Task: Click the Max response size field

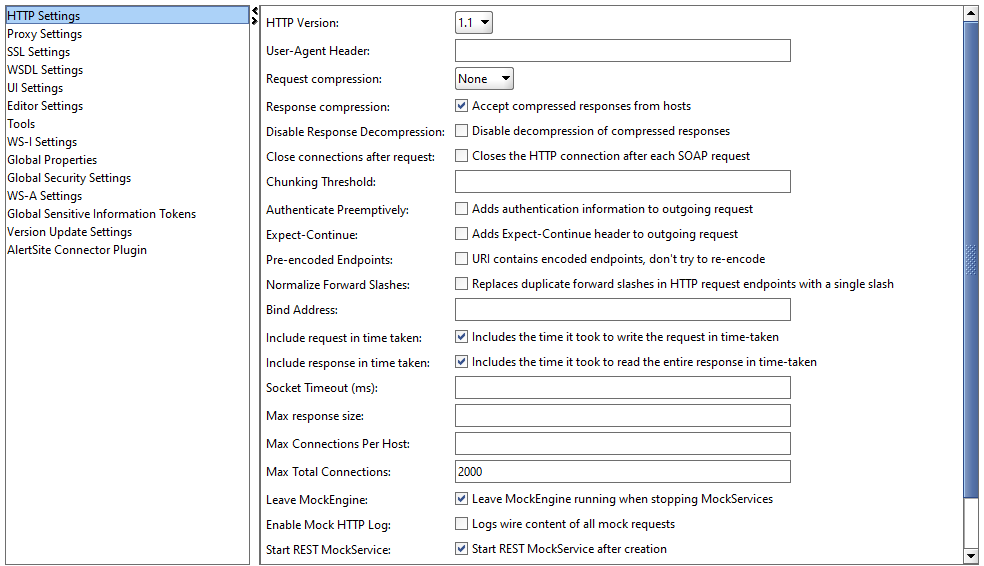Action: (623, 415)
